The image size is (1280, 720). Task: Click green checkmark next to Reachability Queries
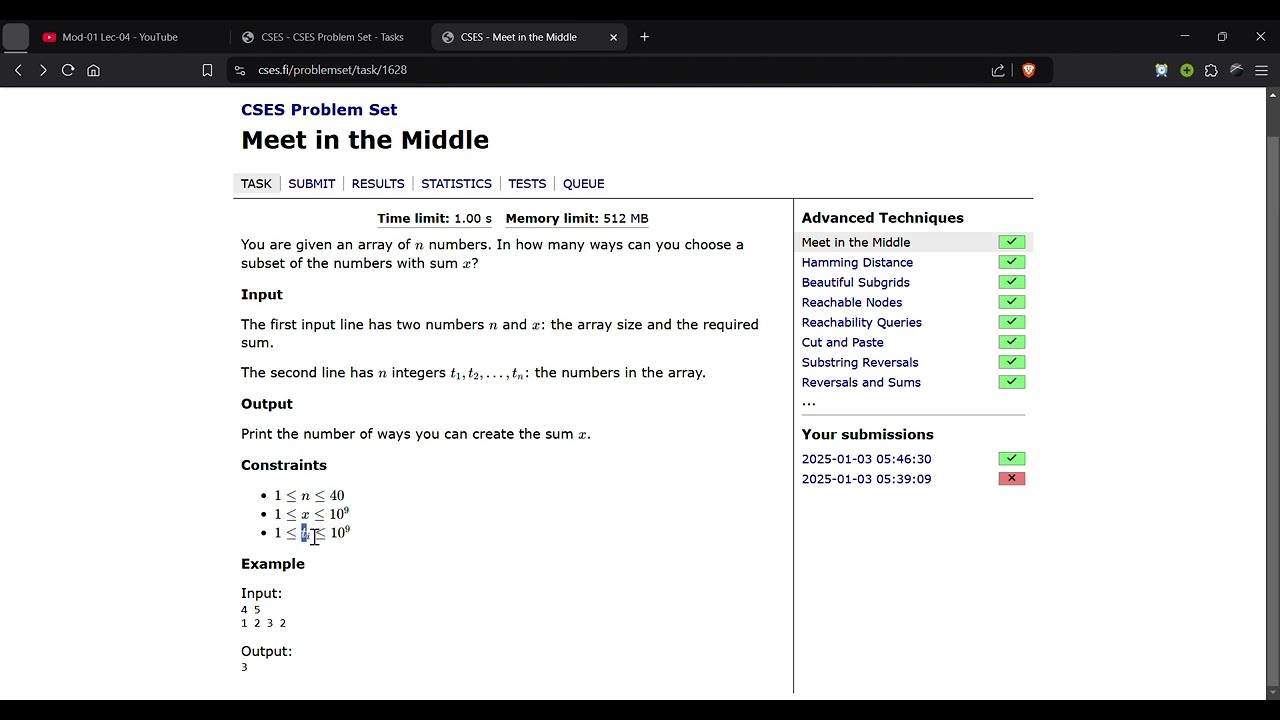[x=1011, y=322]
